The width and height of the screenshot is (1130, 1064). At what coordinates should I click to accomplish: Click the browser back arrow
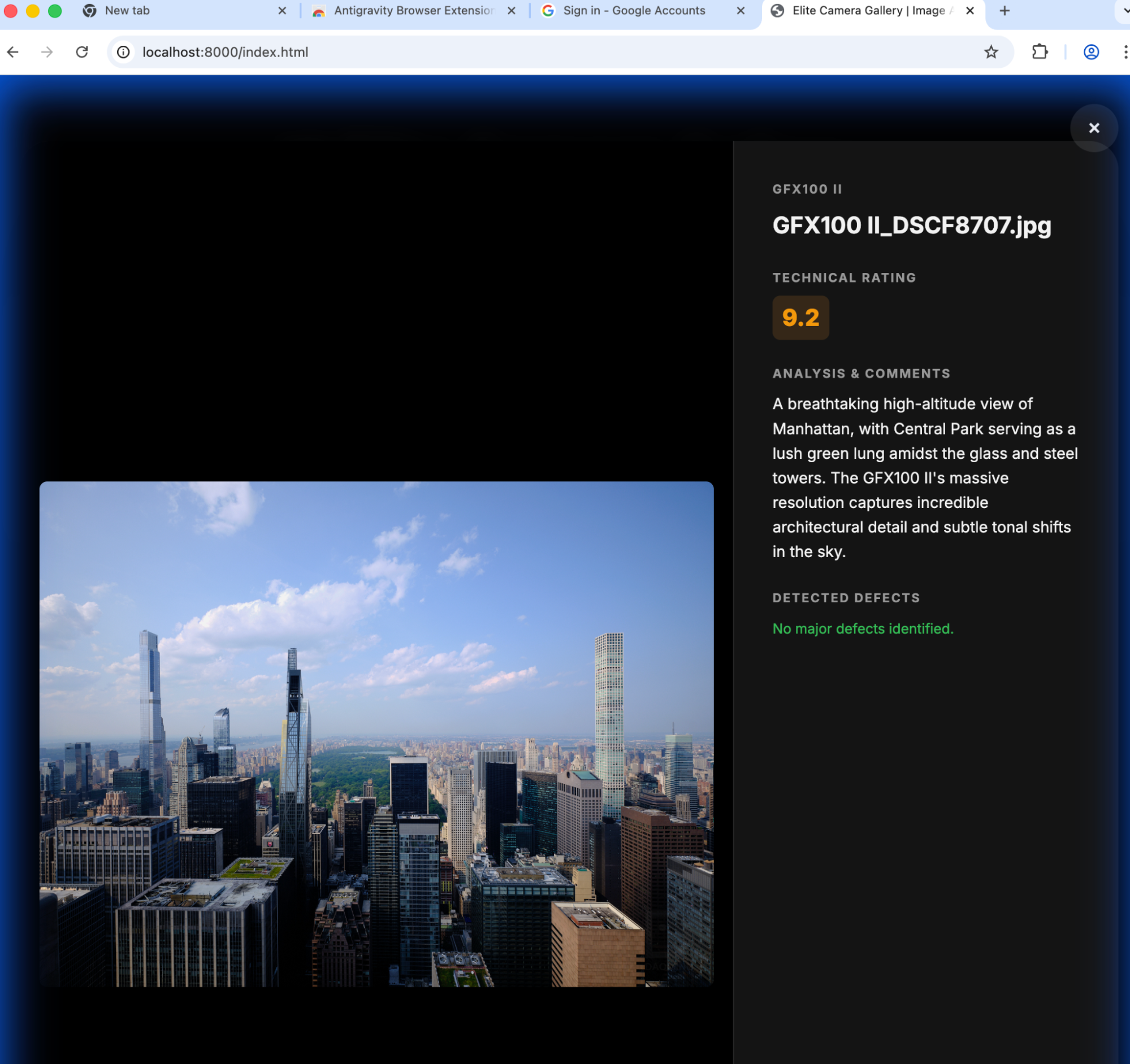[13, 52]
